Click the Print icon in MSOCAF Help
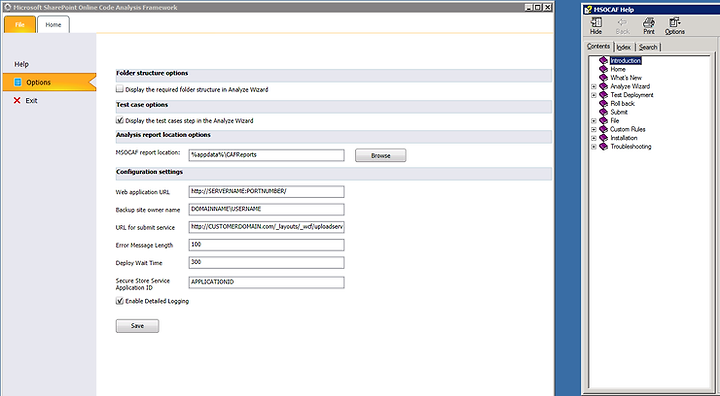 (649, 22)
